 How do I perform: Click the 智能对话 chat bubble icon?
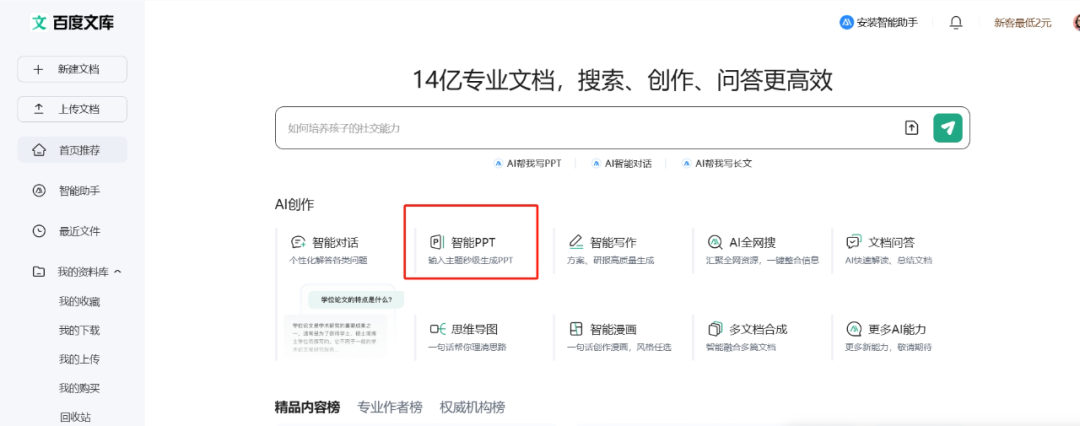click(298, 243)
